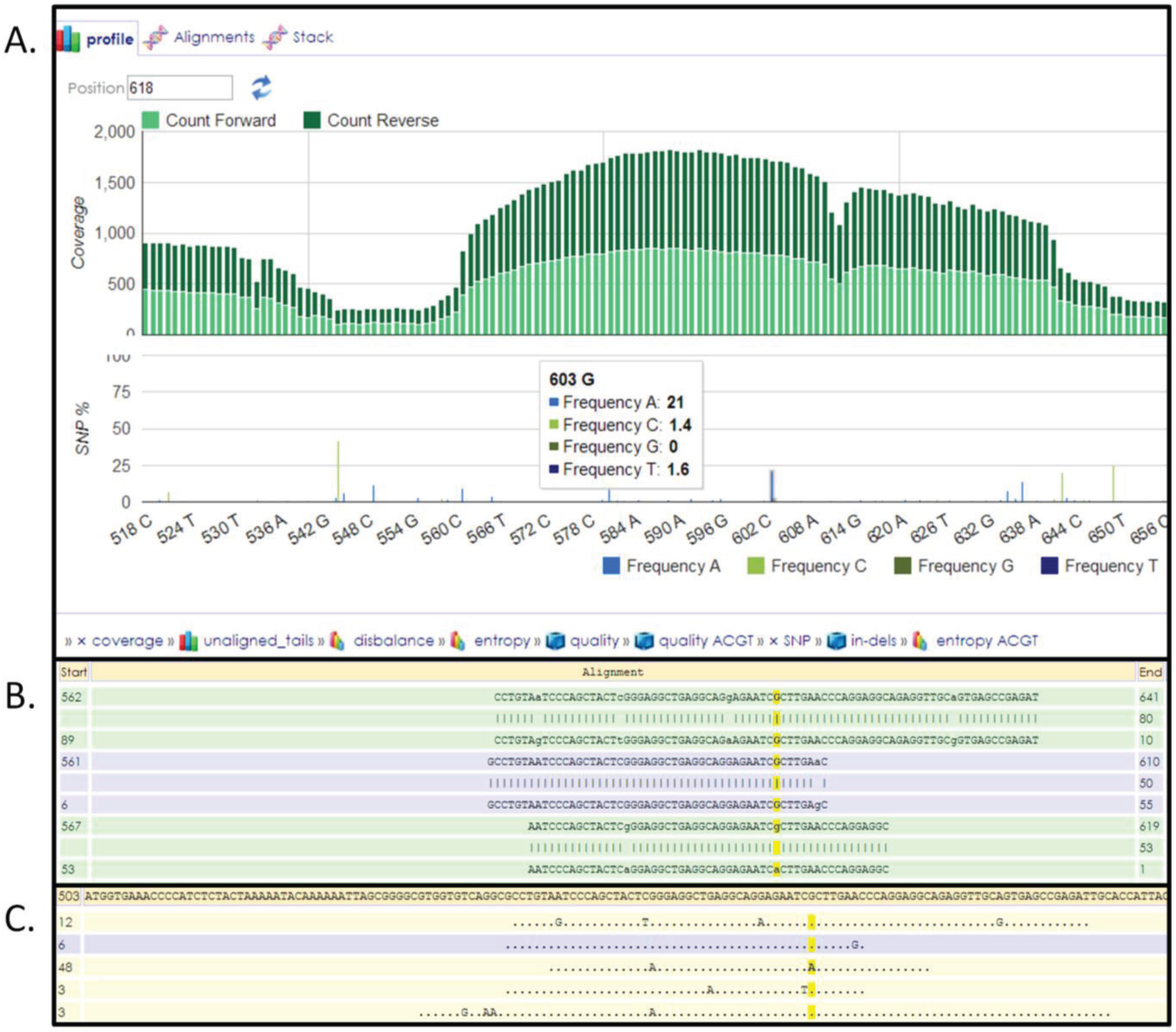
Task: Click the 503 reference sequence row
Action: (612, 896)
